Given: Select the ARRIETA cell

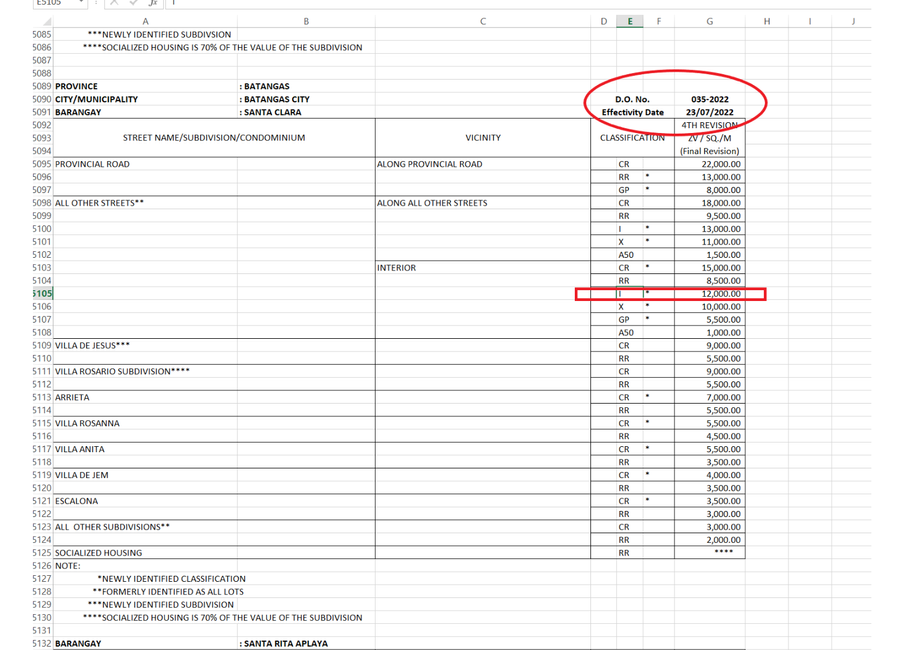Looking at the screenshot, I should coord(145,397).
